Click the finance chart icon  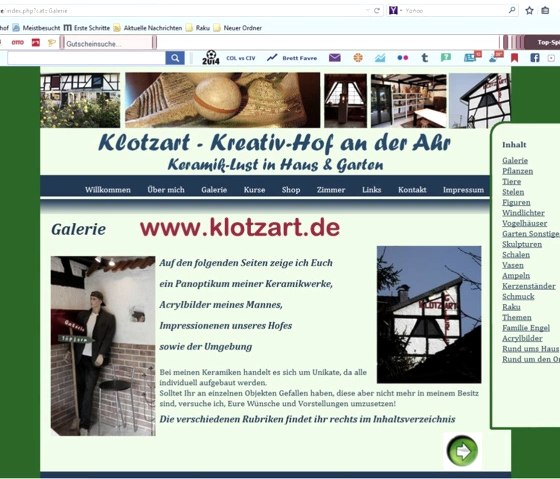[x=380, y=58]
